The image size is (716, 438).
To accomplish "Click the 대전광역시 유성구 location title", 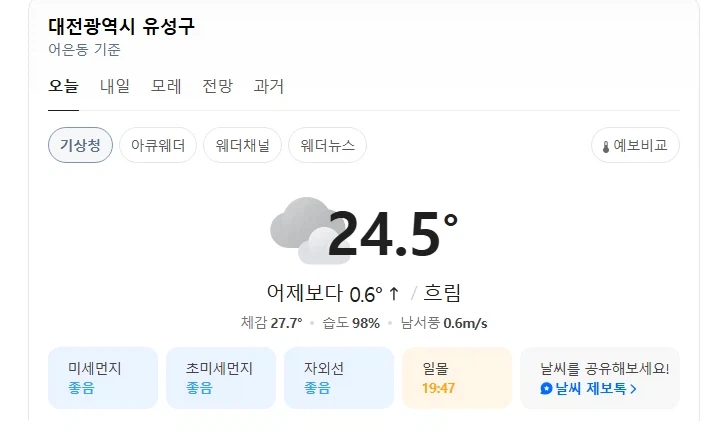I will click(x=121, y=26).
